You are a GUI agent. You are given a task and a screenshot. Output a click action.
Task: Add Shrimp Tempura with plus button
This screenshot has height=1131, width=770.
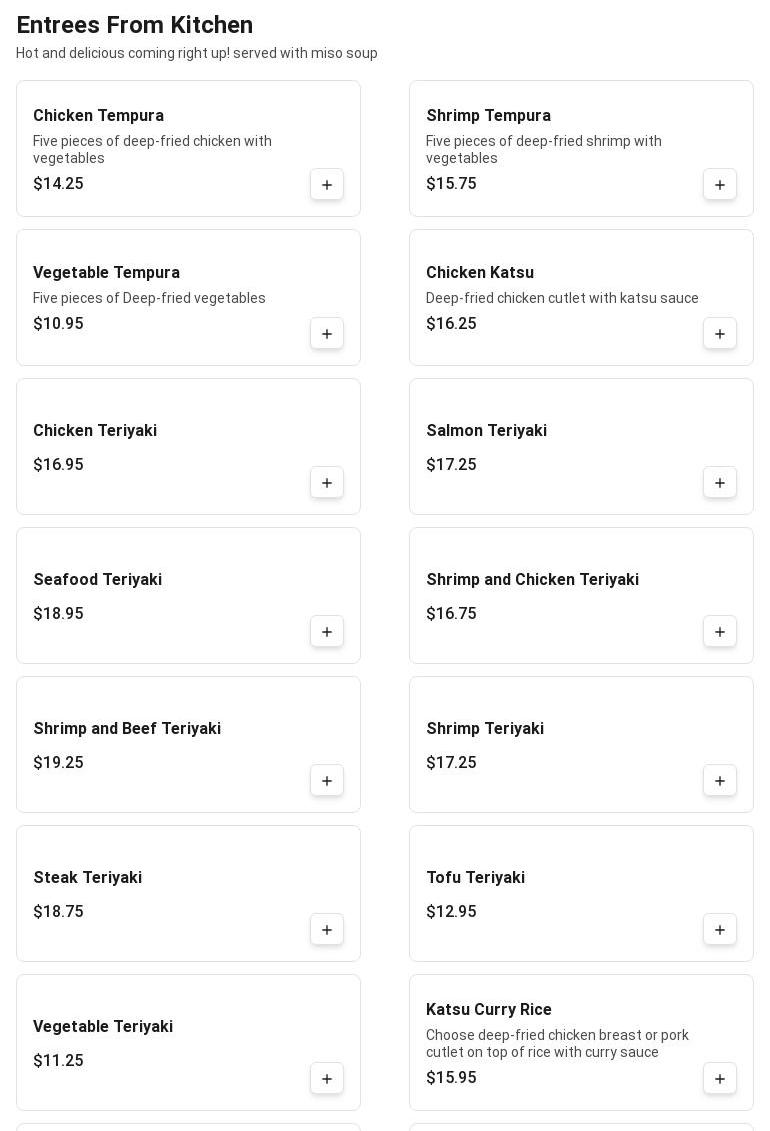720,185
